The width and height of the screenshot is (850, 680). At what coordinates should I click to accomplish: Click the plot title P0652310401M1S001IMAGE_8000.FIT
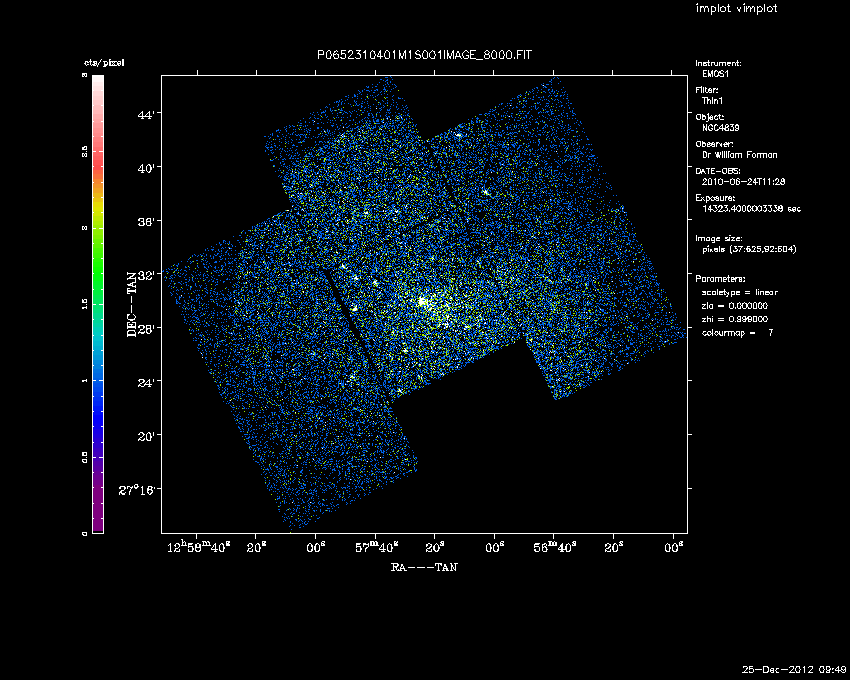point(424,55)
